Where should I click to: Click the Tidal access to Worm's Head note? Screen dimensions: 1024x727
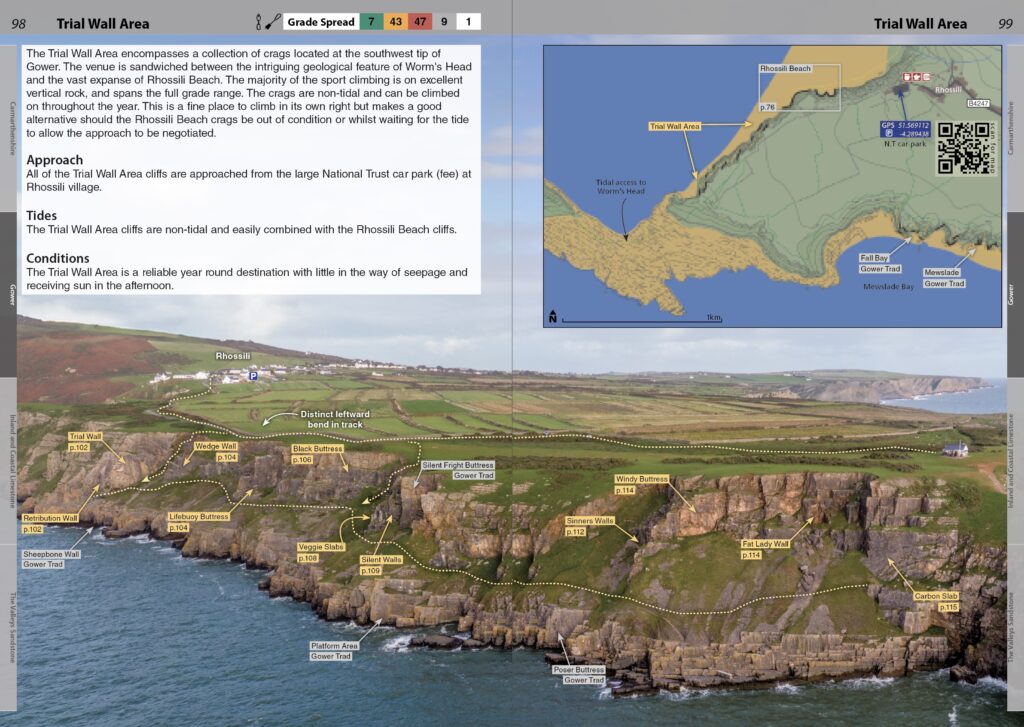click(620, 187)
